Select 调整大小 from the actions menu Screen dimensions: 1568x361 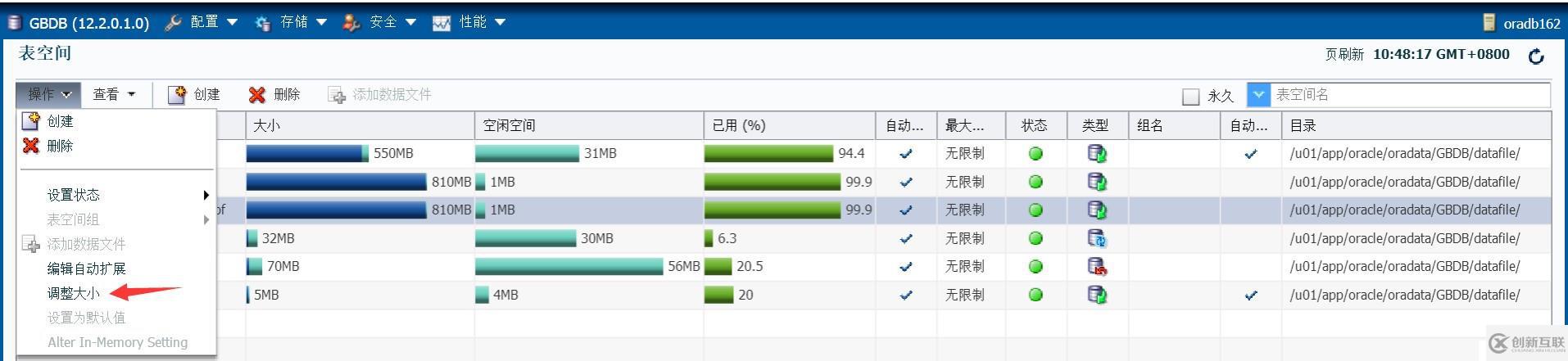pos(74,293)
